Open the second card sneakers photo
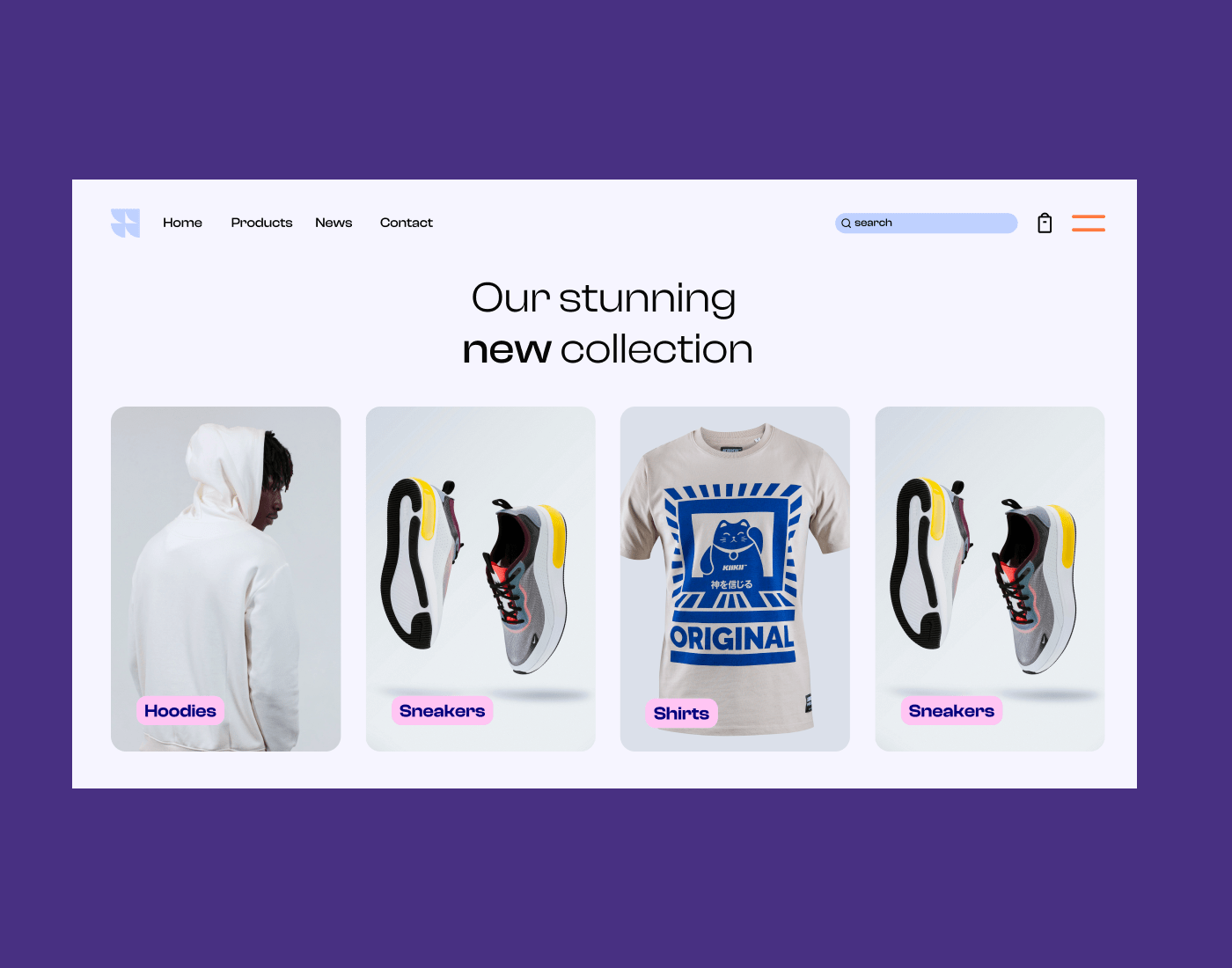1232x968 pixels. (x=480, y=579)
